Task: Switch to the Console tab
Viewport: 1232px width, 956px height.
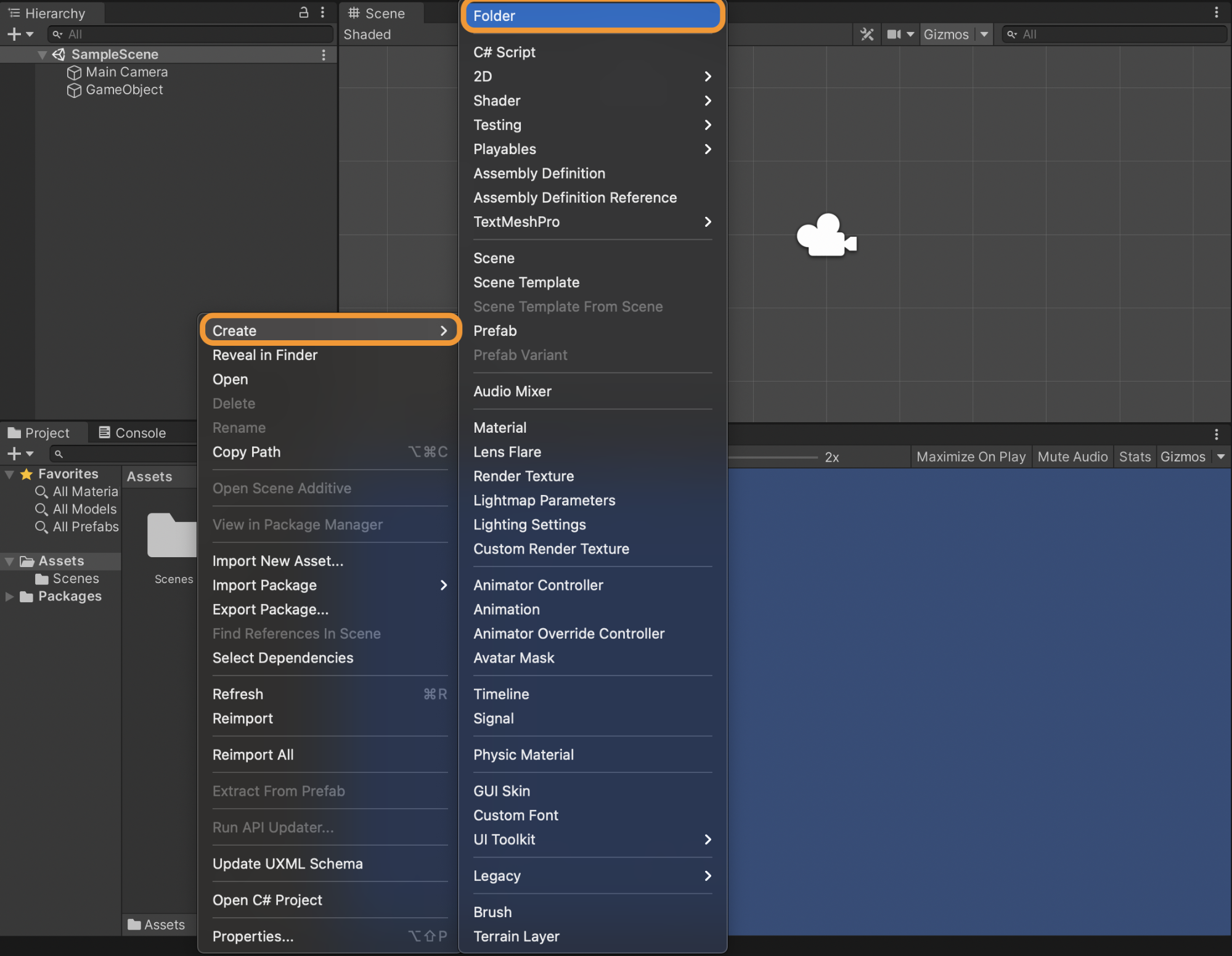Action: [133, 433]
